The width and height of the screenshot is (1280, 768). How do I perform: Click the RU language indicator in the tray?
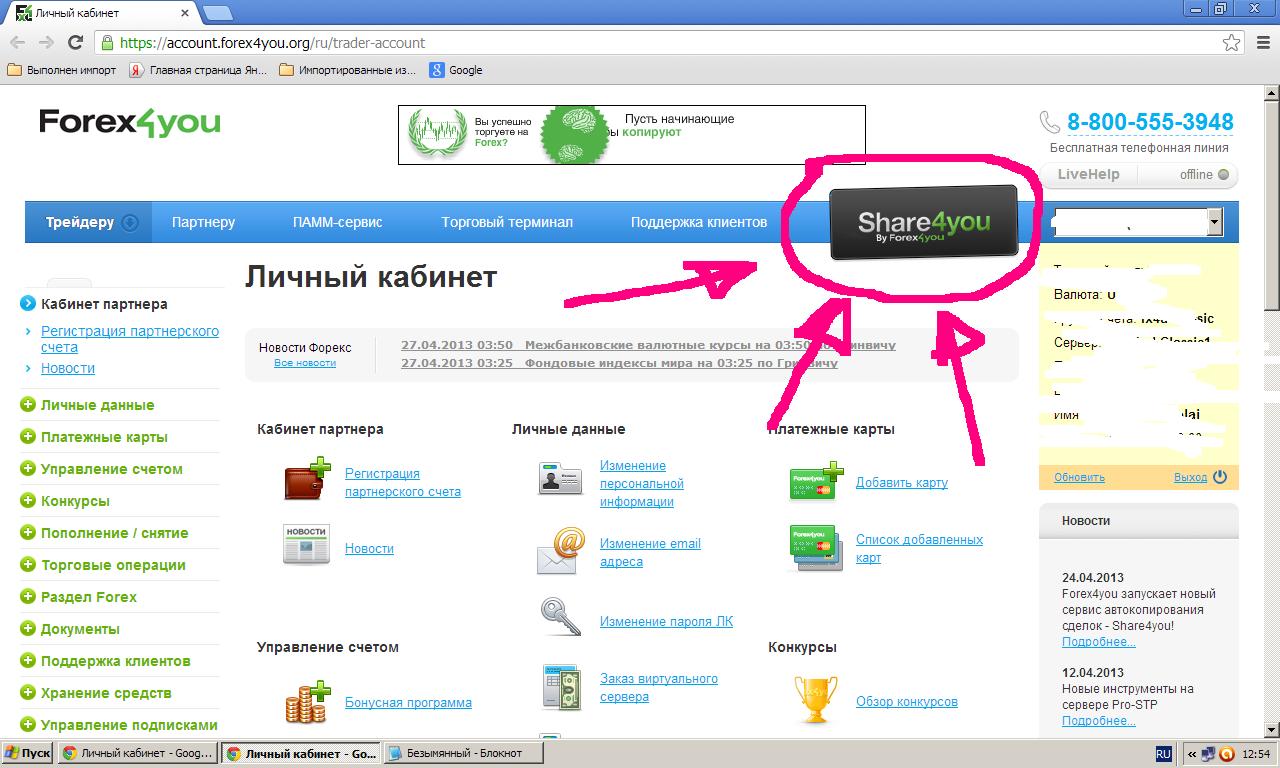(x=1164, y=753)
